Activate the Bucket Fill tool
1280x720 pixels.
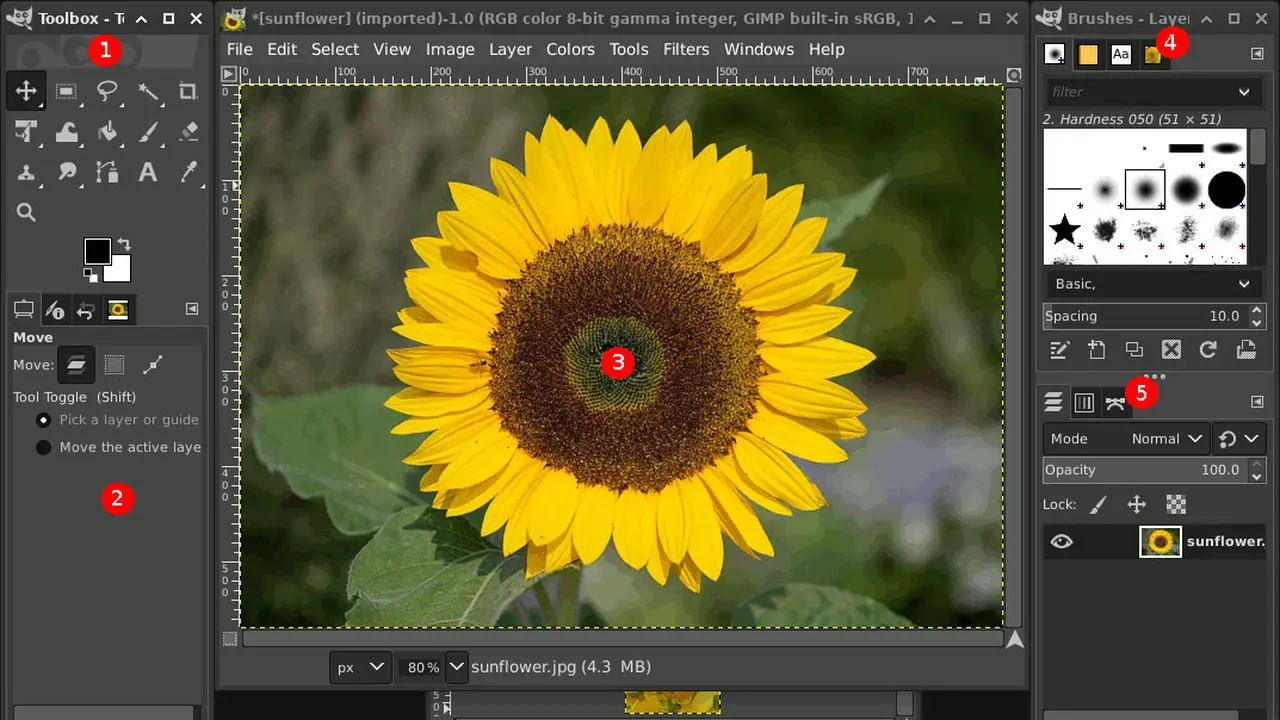[107, 131]
